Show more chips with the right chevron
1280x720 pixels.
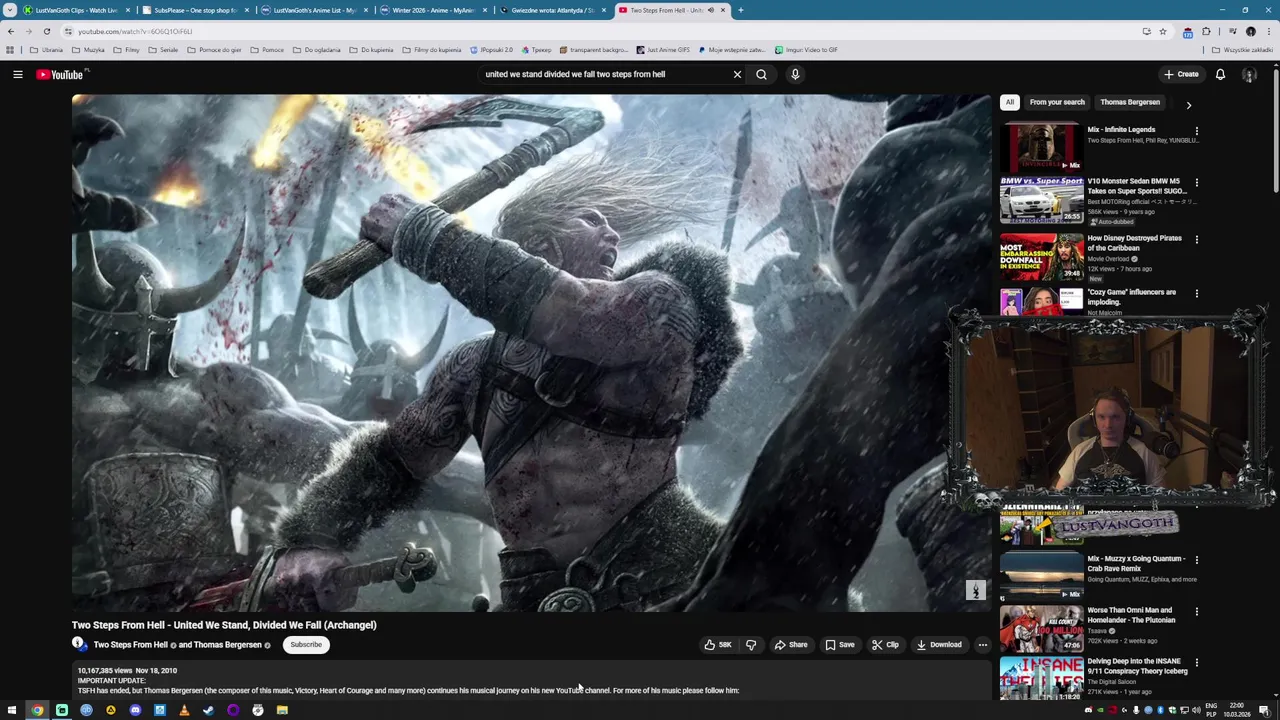click(1188, 104)
